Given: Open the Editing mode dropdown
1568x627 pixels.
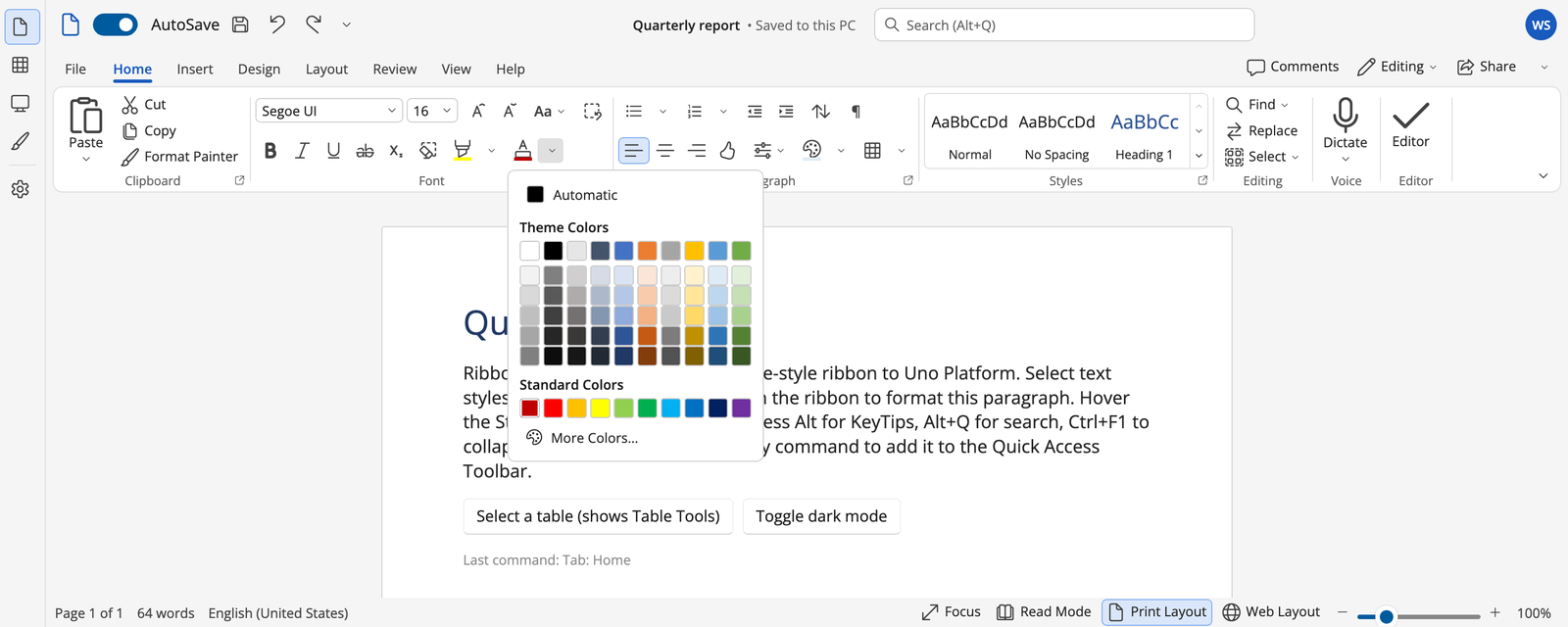Looking at the screenshot, I should pos(1397,67).
